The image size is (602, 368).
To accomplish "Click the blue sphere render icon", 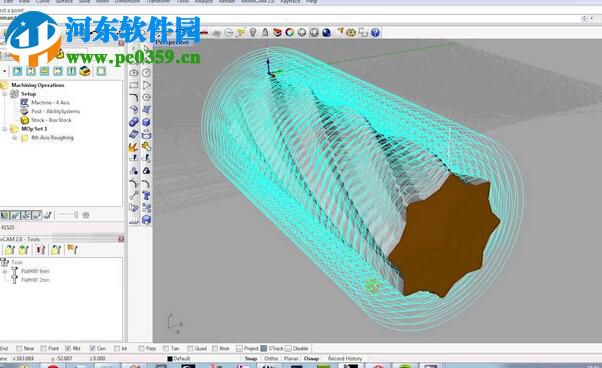I will pos(326,33).
